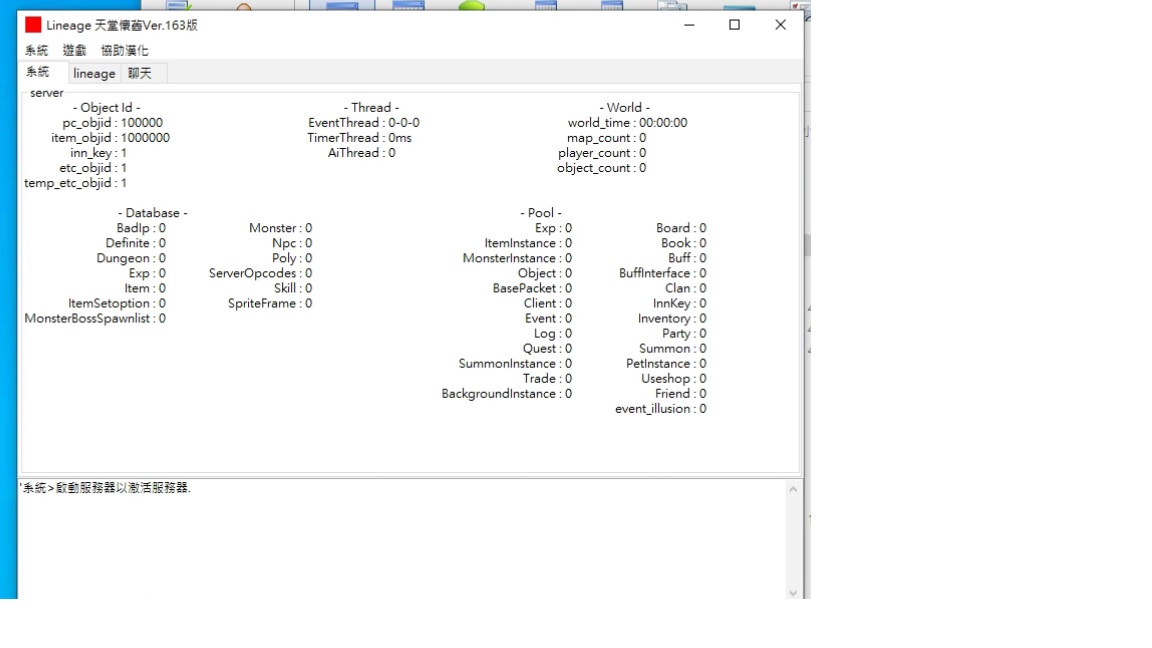Image resolution: width=1152 pixels, height=648 pixels.
Task: Click the BackgroundInstance : 0 pool entry
Action: point(507,394)
